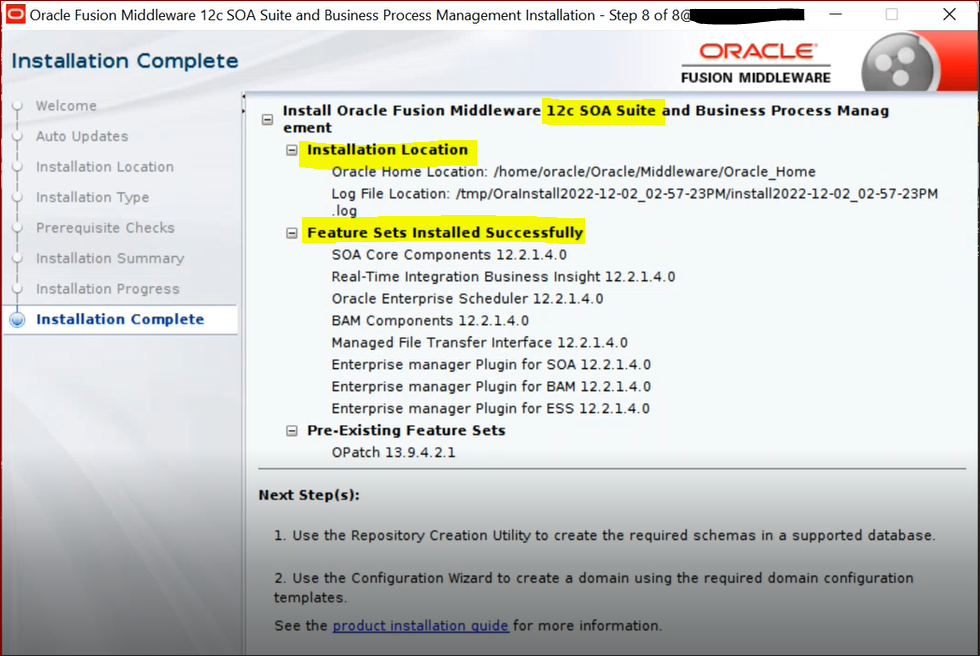This screenshot has height=656, width=980.
Task: Select the Auto Updates step
Action: (x=82, y=136)
